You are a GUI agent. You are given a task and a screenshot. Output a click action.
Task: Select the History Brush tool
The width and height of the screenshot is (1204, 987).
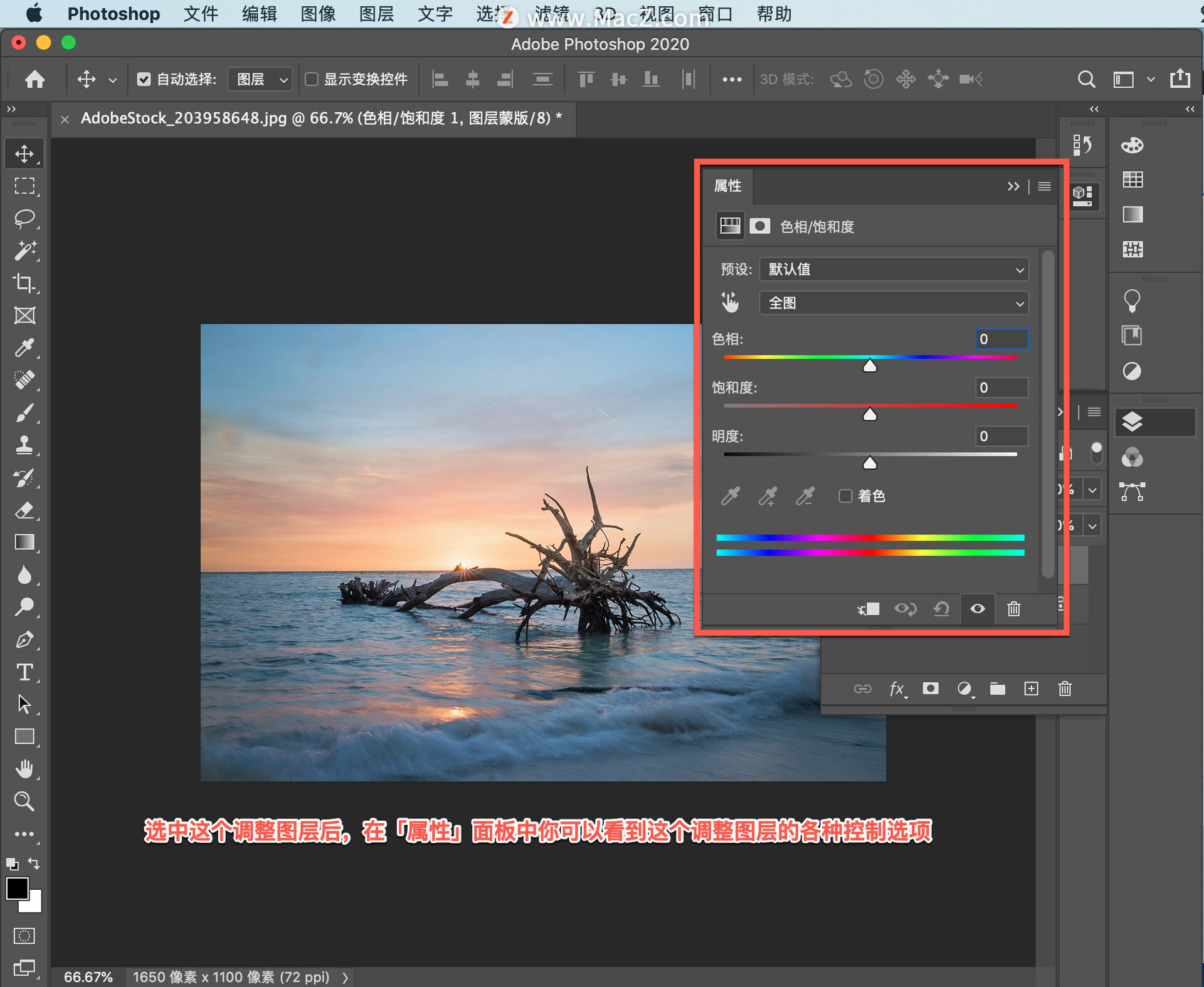[x=24, y=478]
